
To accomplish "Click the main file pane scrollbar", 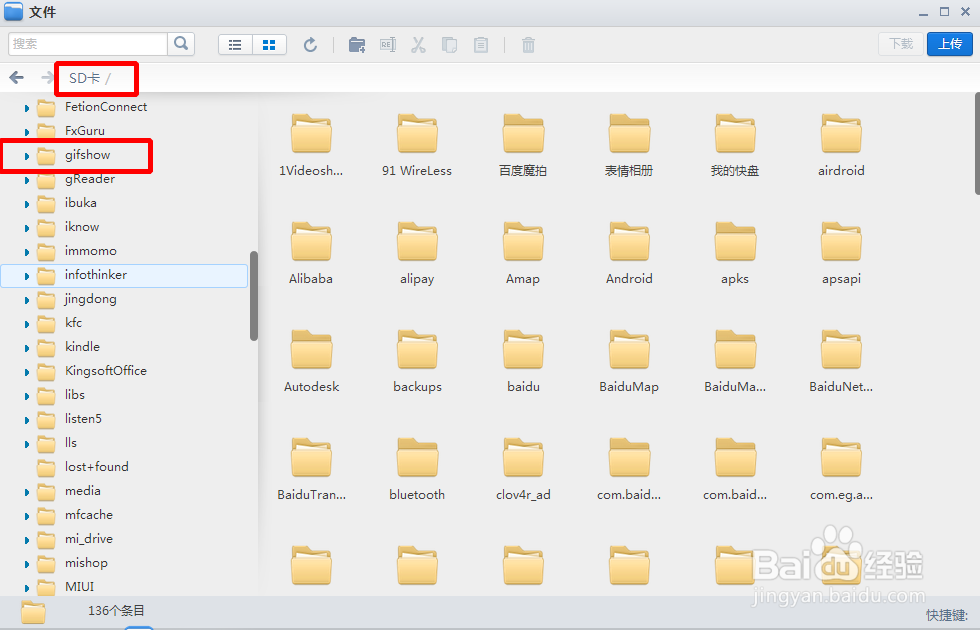I will point(977,144).
